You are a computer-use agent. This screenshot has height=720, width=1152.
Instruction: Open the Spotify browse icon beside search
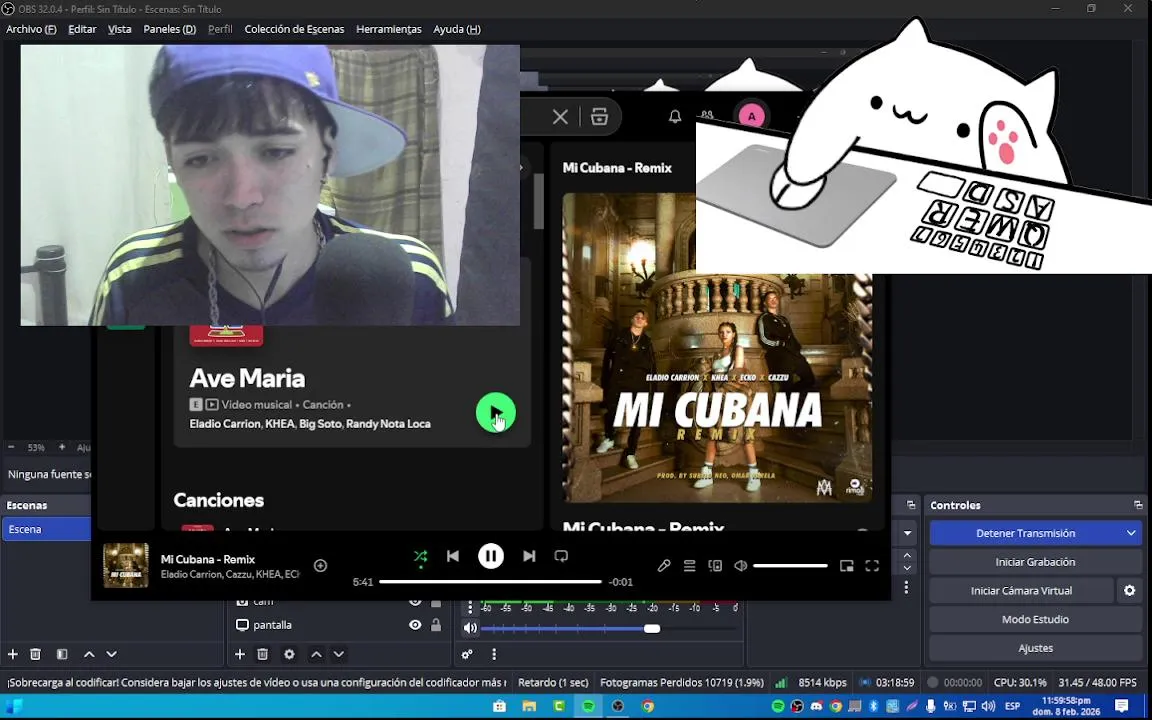point(600,116)
